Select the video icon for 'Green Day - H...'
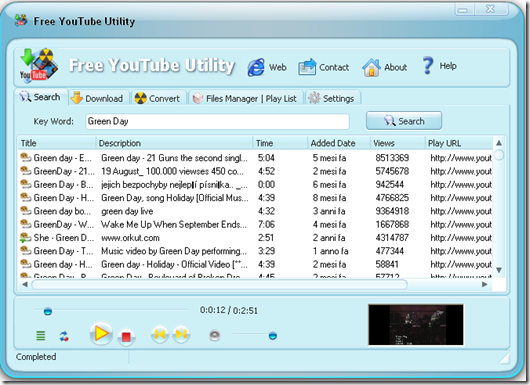This screenshot has height=385, width=530. [26, 197]
